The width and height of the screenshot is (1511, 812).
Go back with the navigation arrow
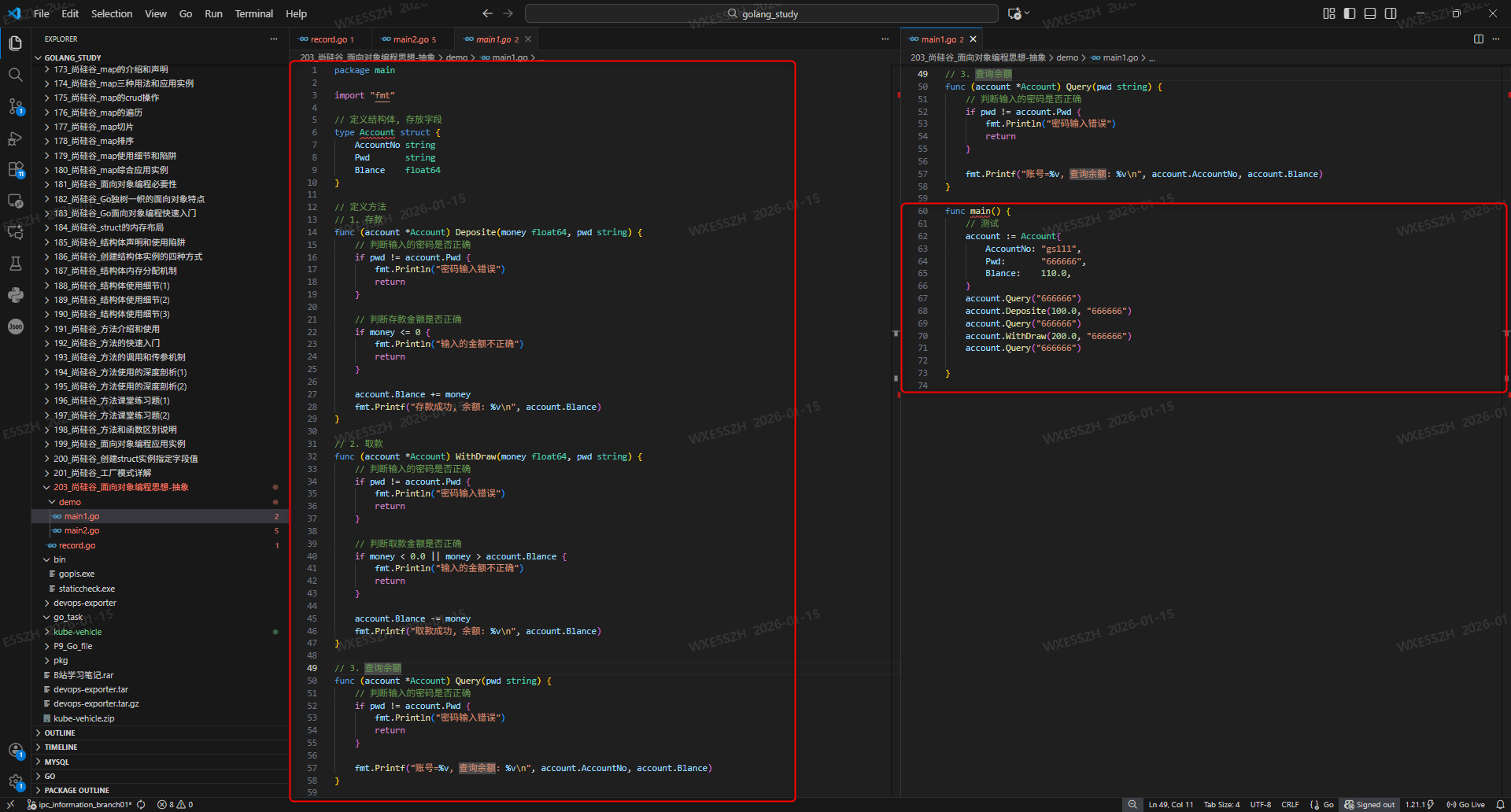487,13
